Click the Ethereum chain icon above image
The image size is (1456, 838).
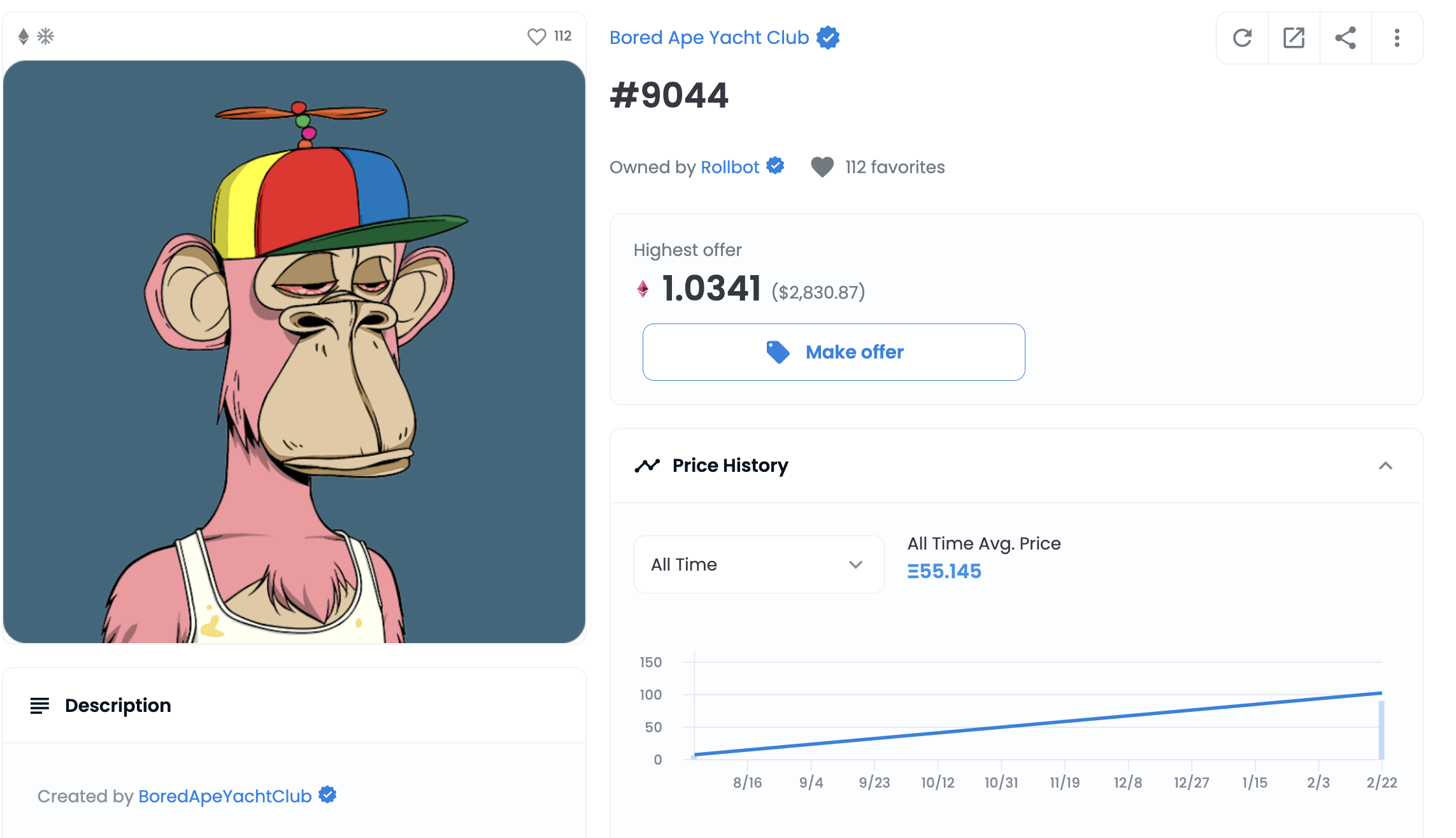[x=24, y=36]
